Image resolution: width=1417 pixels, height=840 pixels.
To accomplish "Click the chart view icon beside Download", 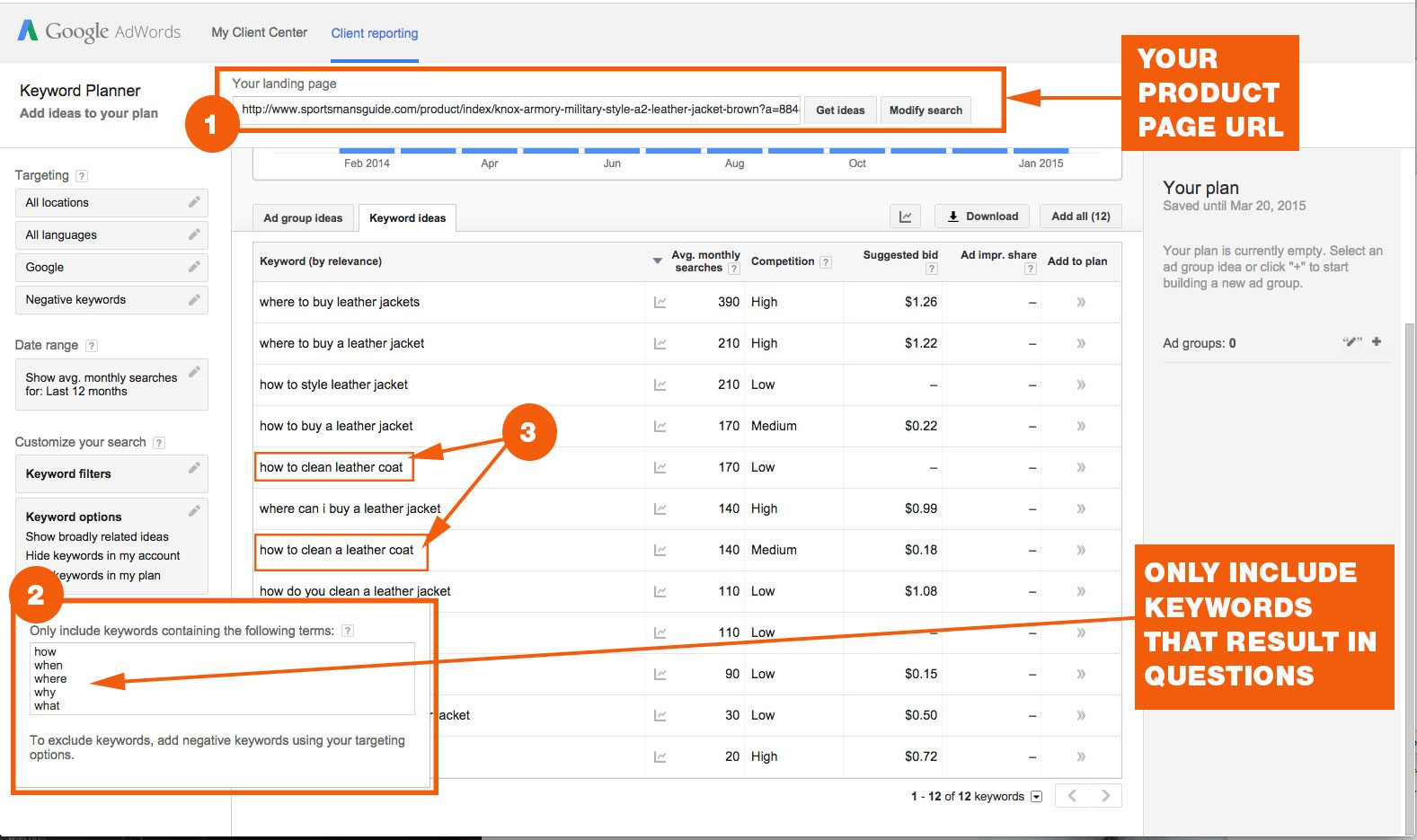I will point(905,217).
